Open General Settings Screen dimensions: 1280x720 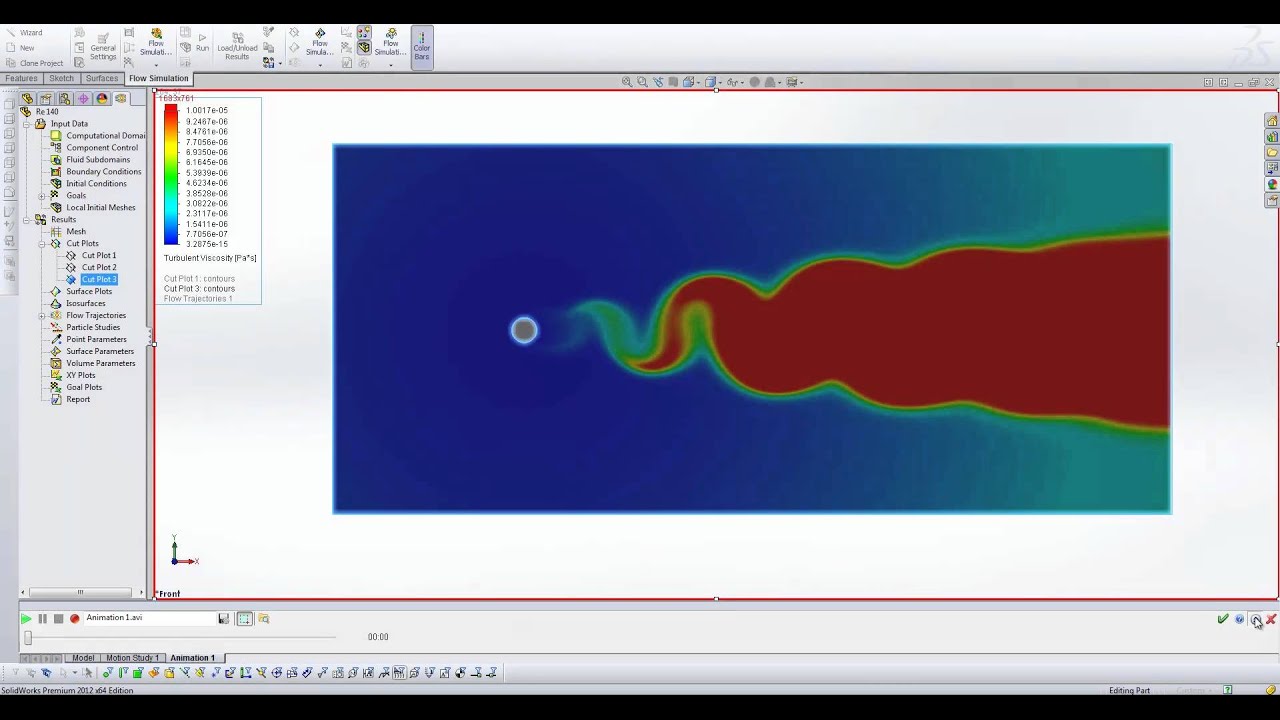pyautogui.click(x=103, y=46)
